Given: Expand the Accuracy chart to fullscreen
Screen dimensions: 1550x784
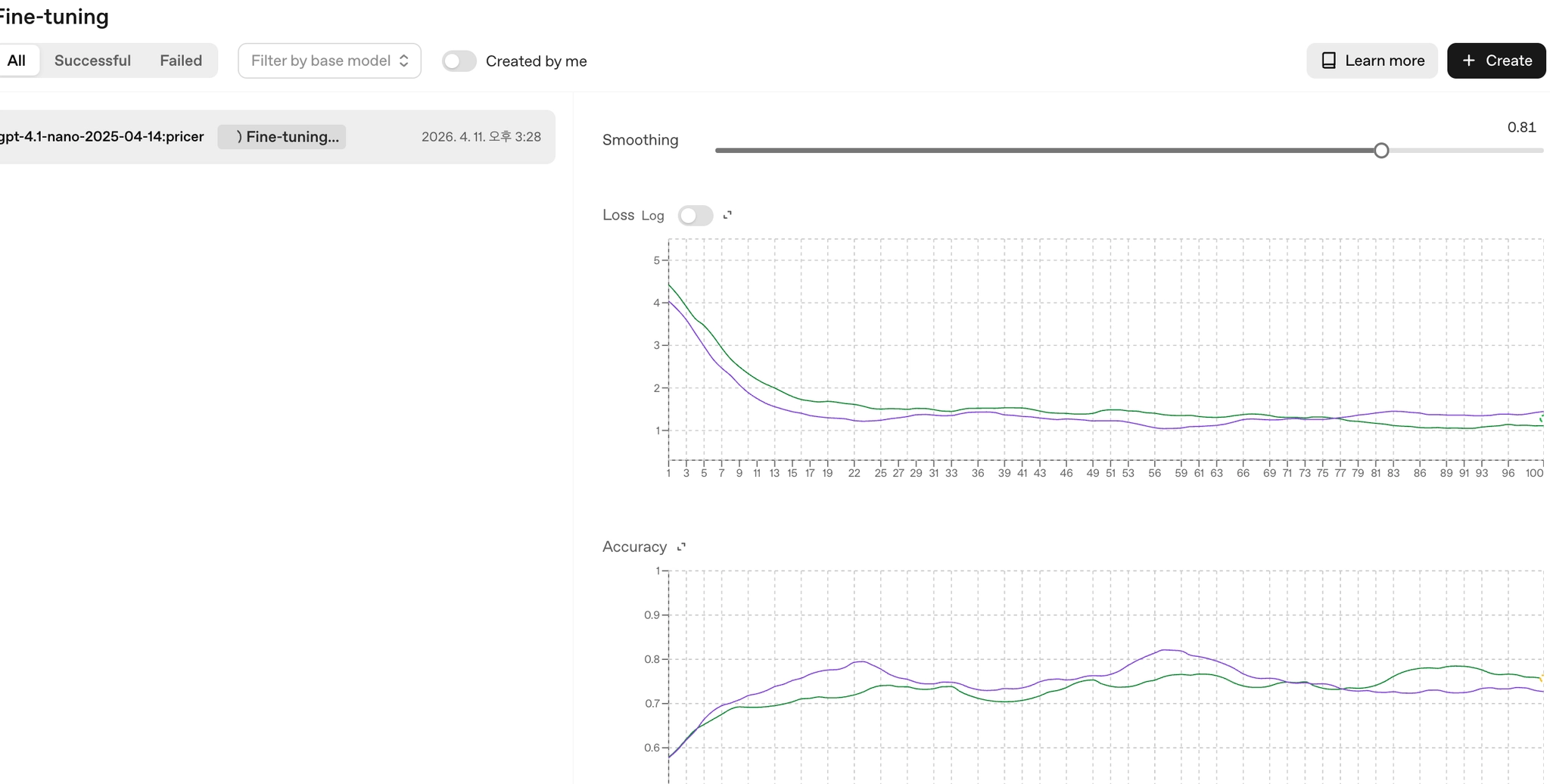Looking at the screenshot, I should 681,546.
